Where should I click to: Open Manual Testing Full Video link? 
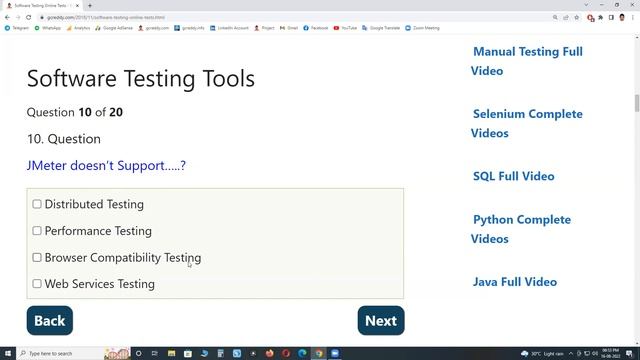[527, 61]
